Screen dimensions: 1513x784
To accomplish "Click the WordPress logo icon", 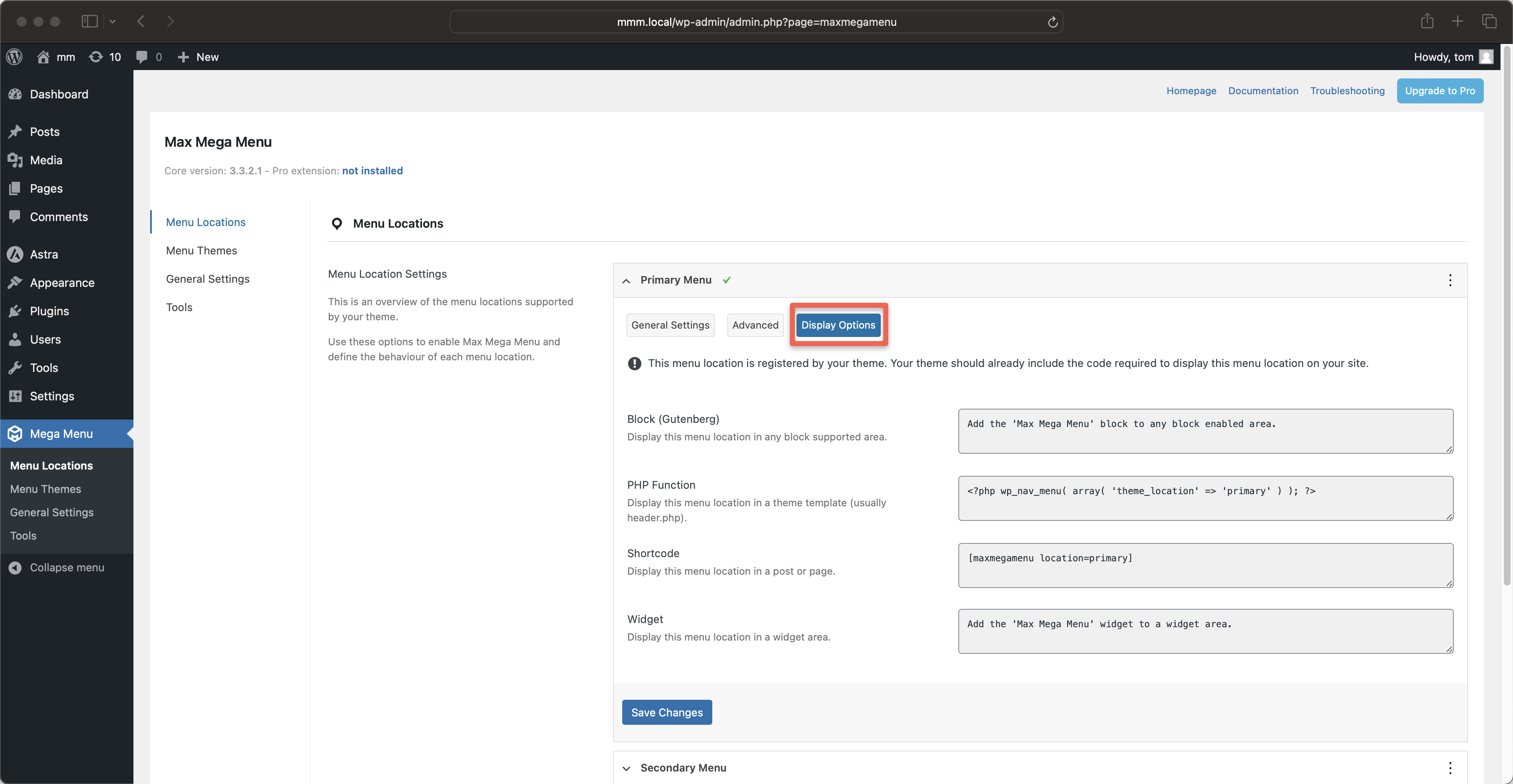I will pos(15,57).
